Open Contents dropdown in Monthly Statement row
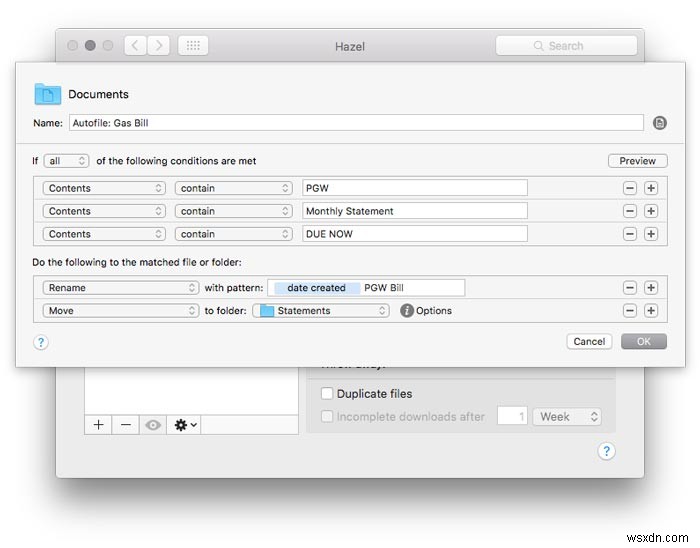This screenshot has width=700, height=548. point(104,211)
